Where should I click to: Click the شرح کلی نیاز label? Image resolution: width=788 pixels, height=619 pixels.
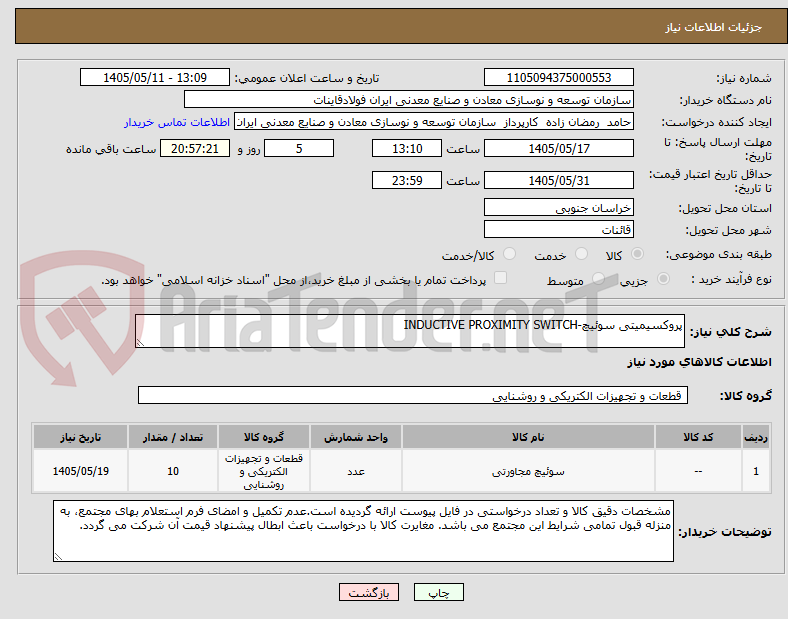click(x=730, y=332)
